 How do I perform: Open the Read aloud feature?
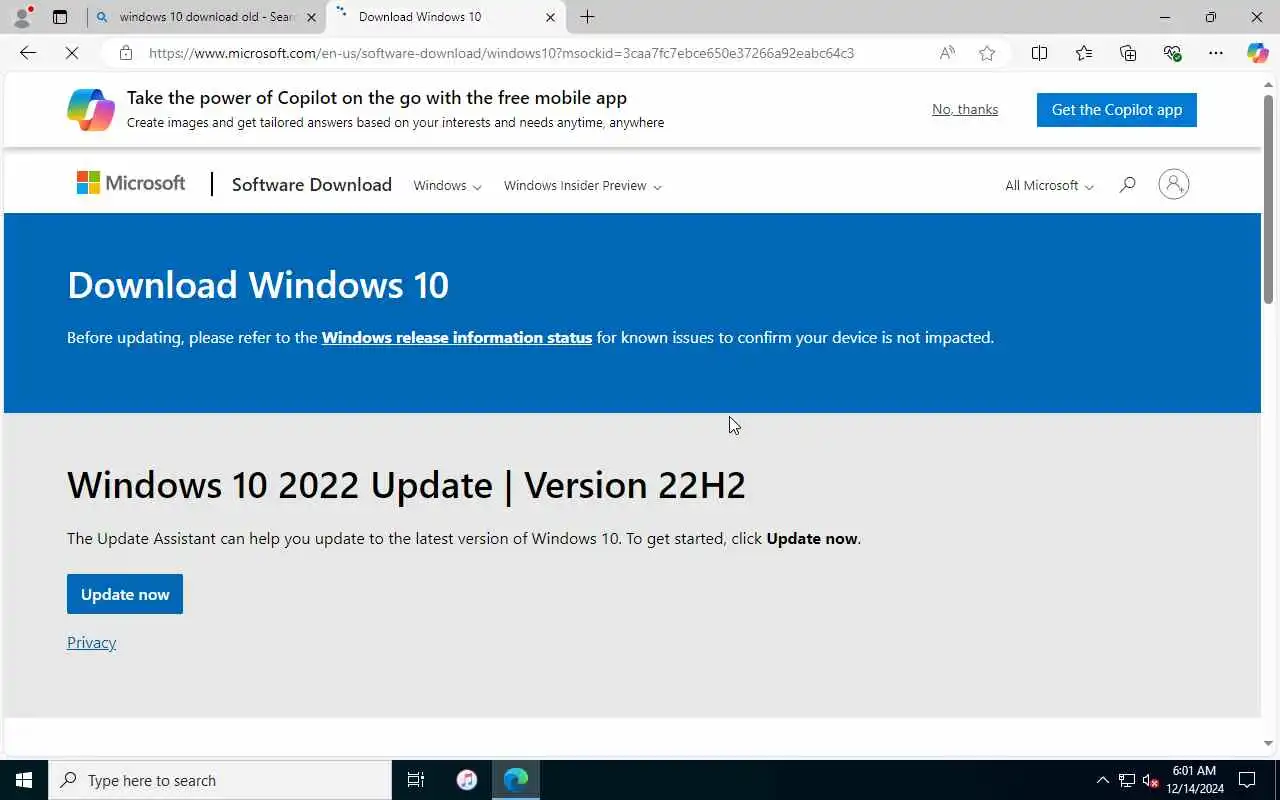[x=947, y=53]
